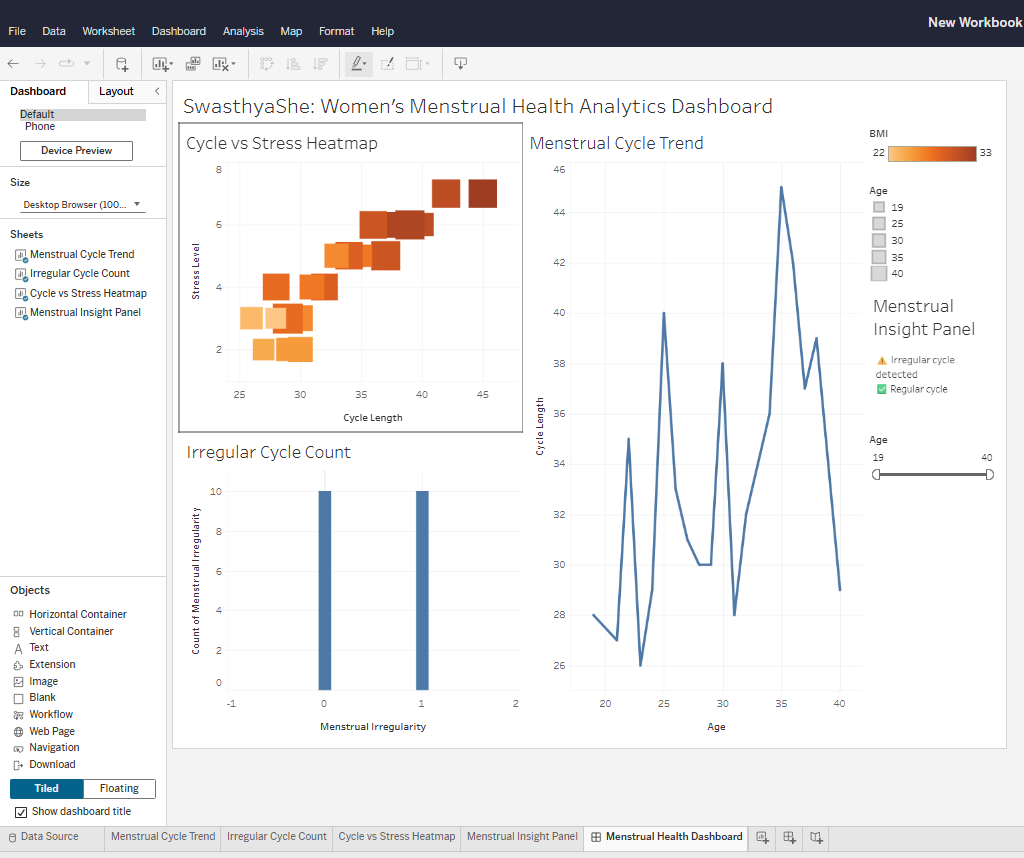This screenshot has height=858, width=1024.
Task: Click the Image object
Action: tap(43, 682)
